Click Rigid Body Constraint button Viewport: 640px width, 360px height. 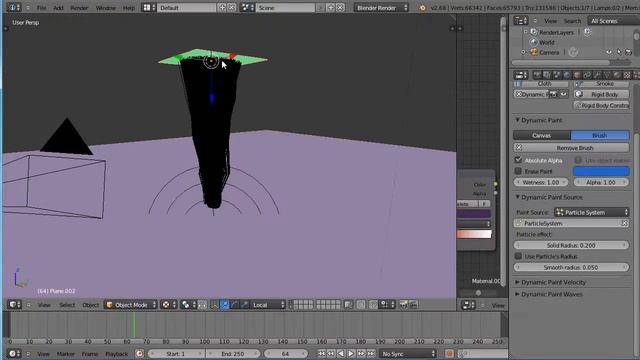click(x=601, y=105)
